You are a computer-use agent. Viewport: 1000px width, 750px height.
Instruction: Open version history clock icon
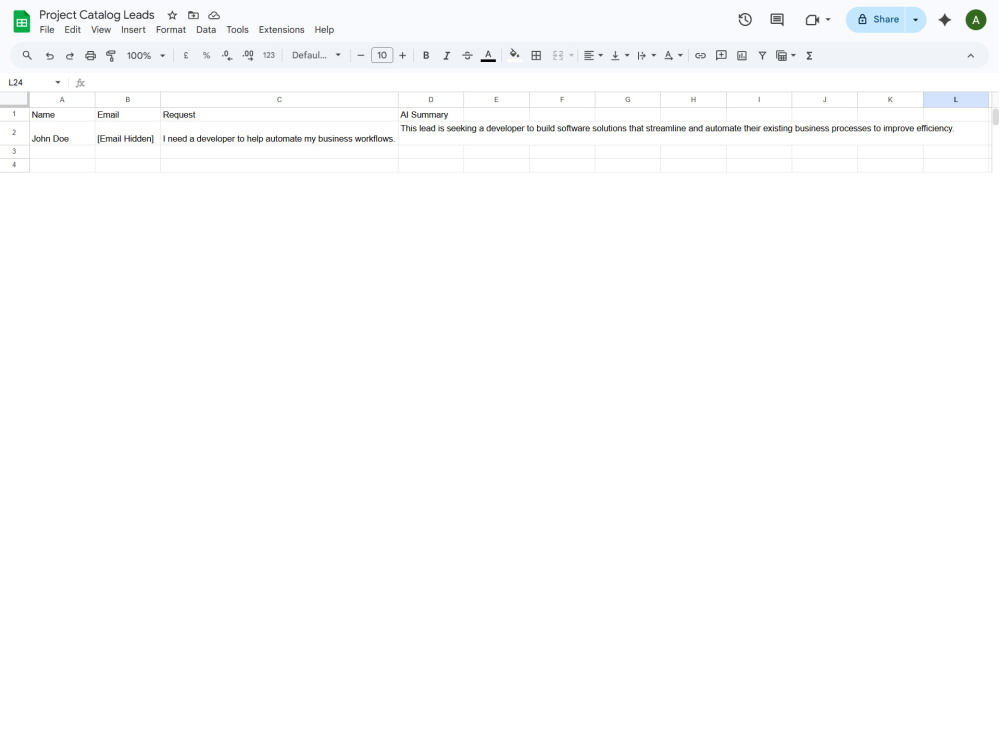click(x=745, y=20)
